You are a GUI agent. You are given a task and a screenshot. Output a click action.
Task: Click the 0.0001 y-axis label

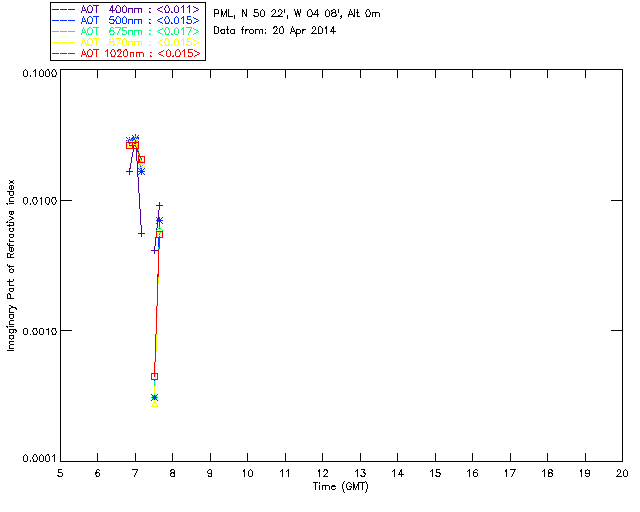39,459
